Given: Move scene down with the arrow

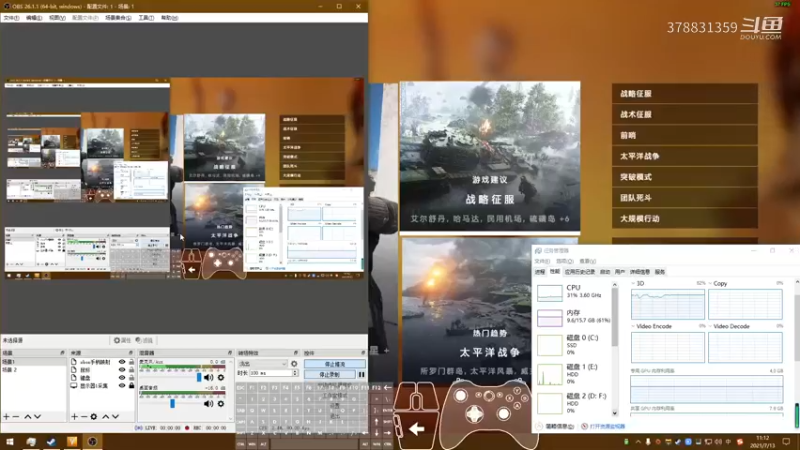Looking at the screenshot, I should click(37, 417).
